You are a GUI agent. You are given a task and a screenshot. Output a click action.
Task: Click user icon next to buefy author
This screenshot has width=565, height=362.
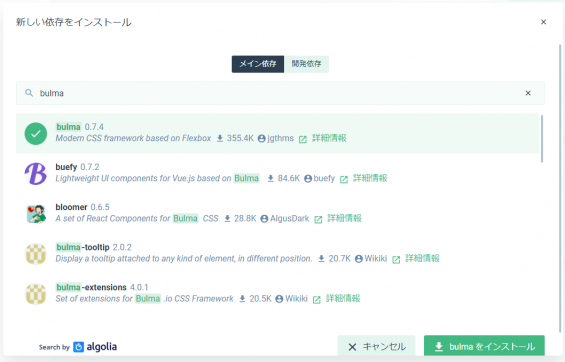point(308,178)
